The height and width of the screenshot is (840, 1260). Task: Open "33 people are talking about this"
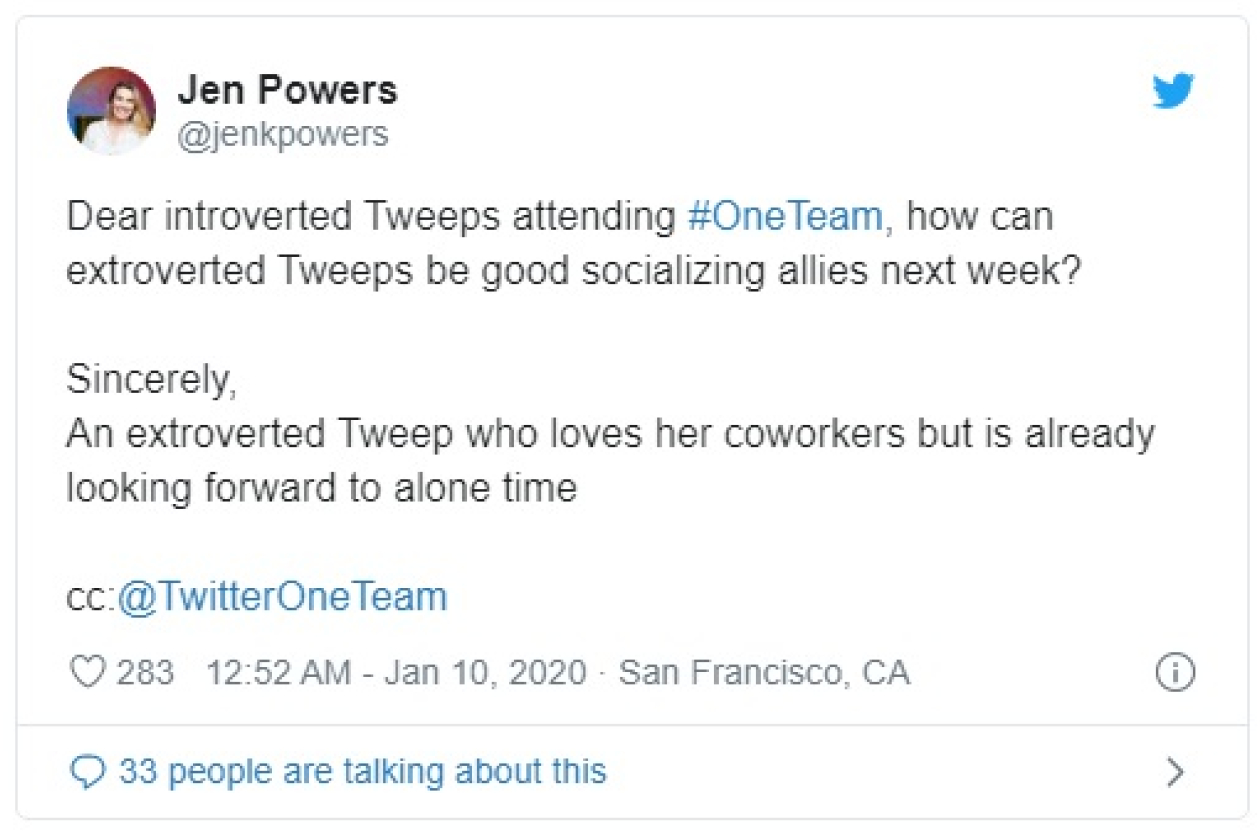[x=362, y=772]
